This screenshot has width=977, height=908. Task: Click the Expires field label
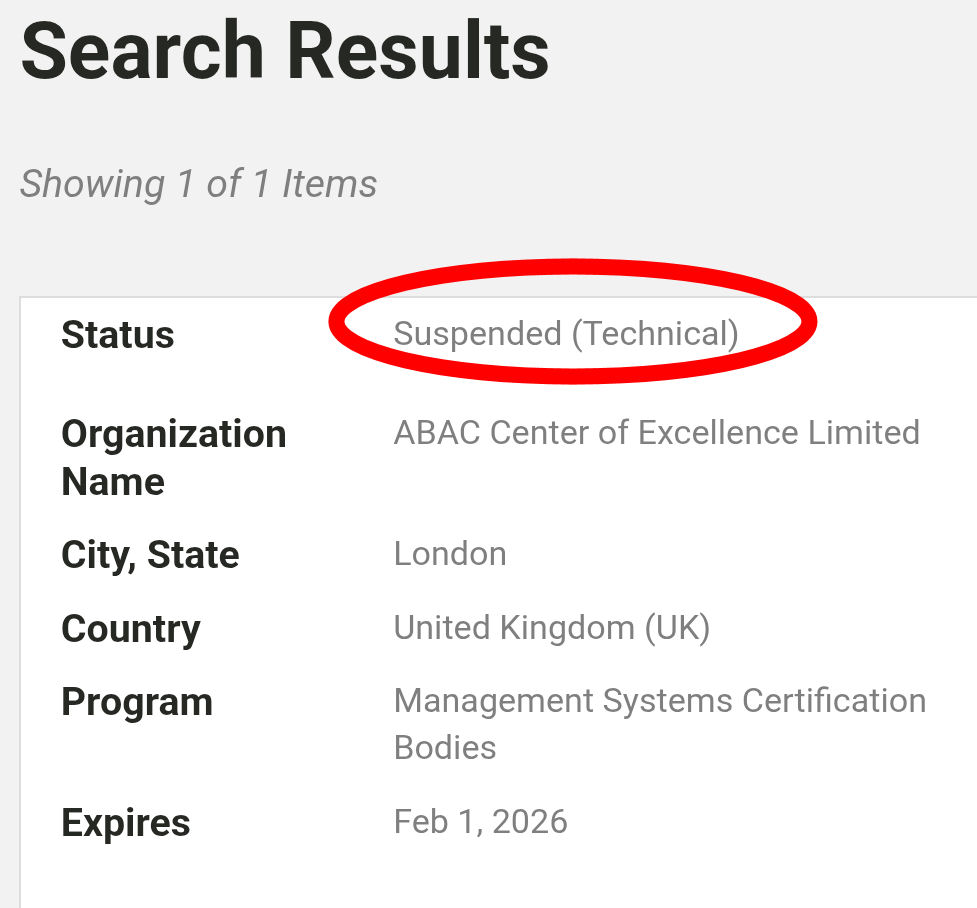[x=126, y=823]
